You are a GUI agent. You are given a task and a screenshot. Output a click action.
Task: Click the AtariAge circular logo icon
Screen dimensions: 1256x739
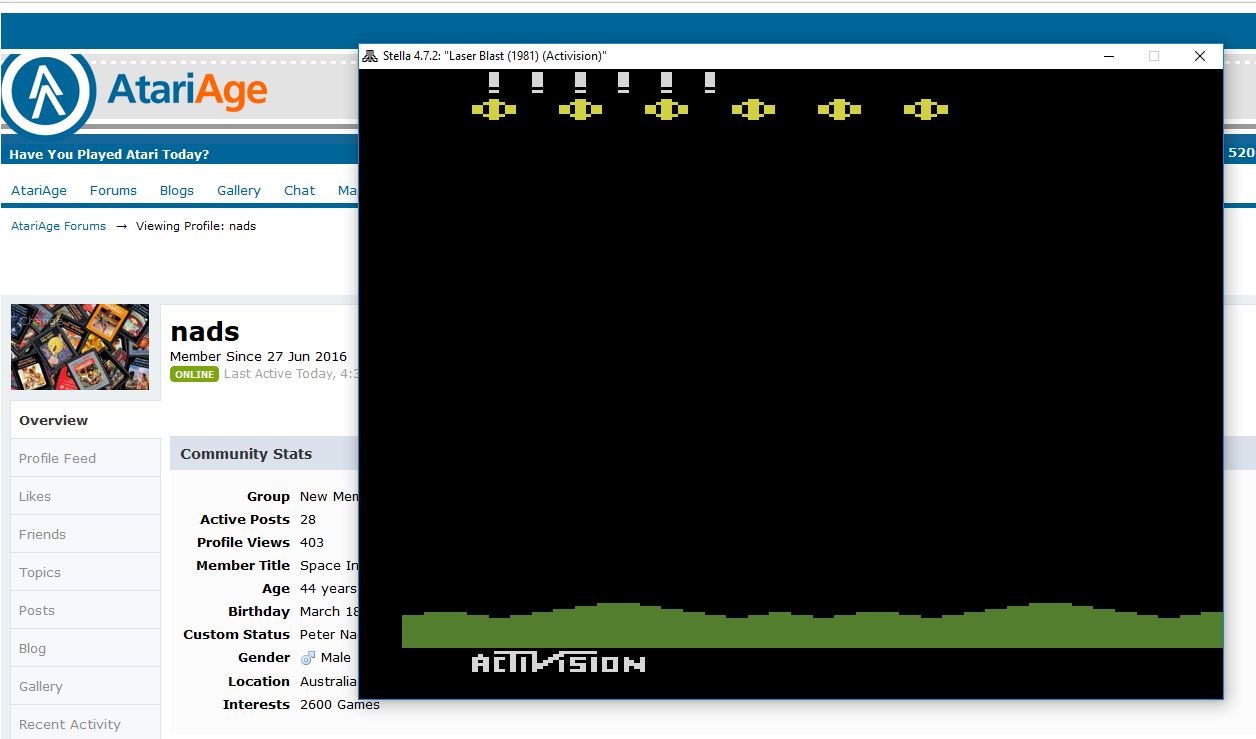click(x=48, y=92)
